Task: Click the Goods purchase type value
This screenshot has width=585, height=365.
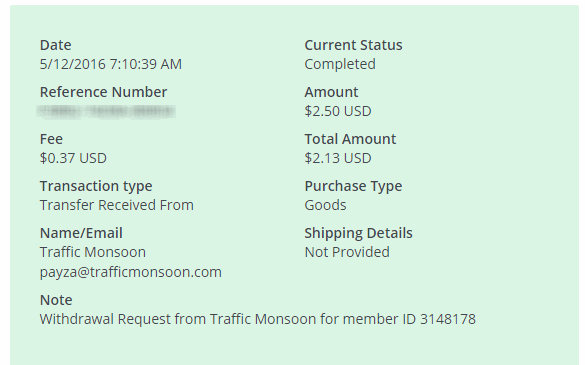Action: 325,205
